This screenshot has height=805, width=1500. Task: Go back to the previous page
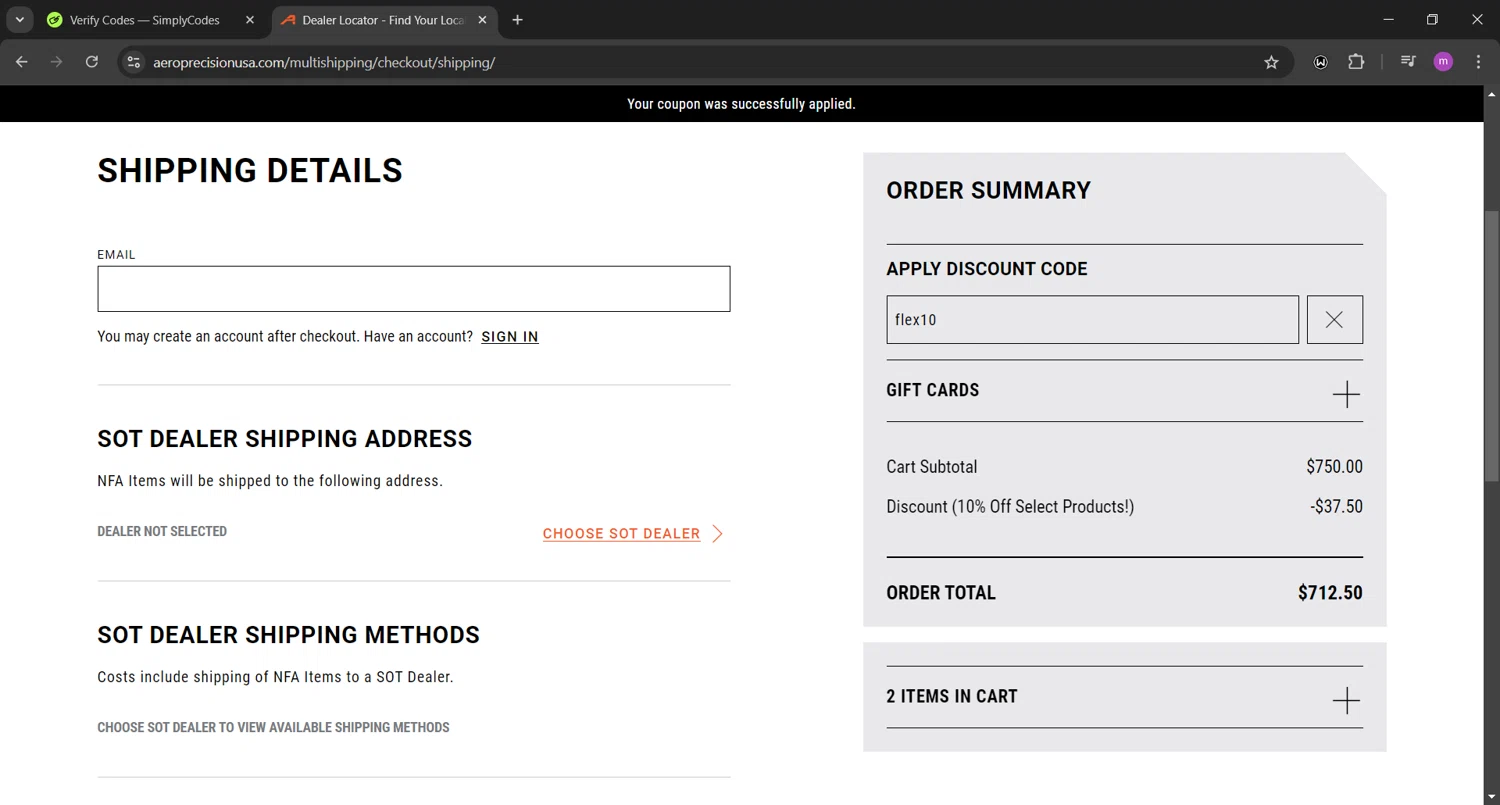click(x=22, y=62)
